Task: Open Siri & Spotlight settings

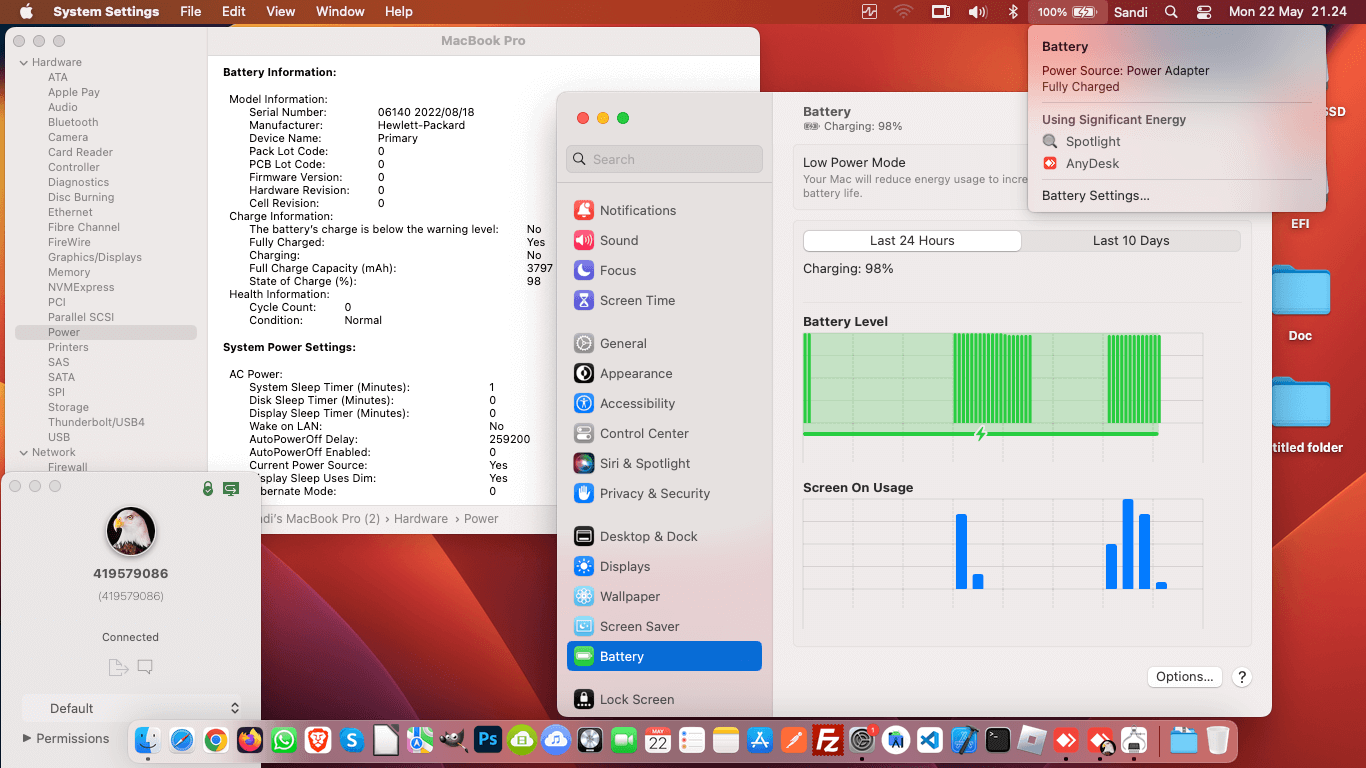Action: pos(644,463)
